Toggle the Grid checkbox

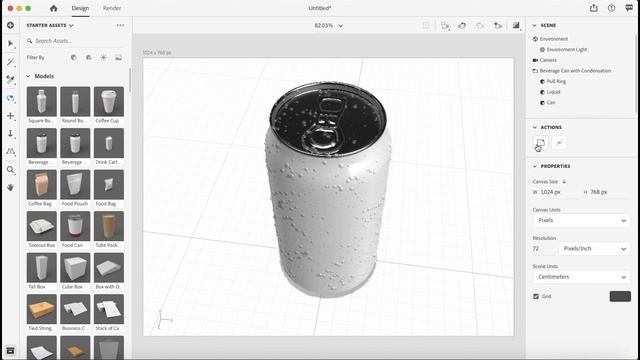click(x=536, y=296)
